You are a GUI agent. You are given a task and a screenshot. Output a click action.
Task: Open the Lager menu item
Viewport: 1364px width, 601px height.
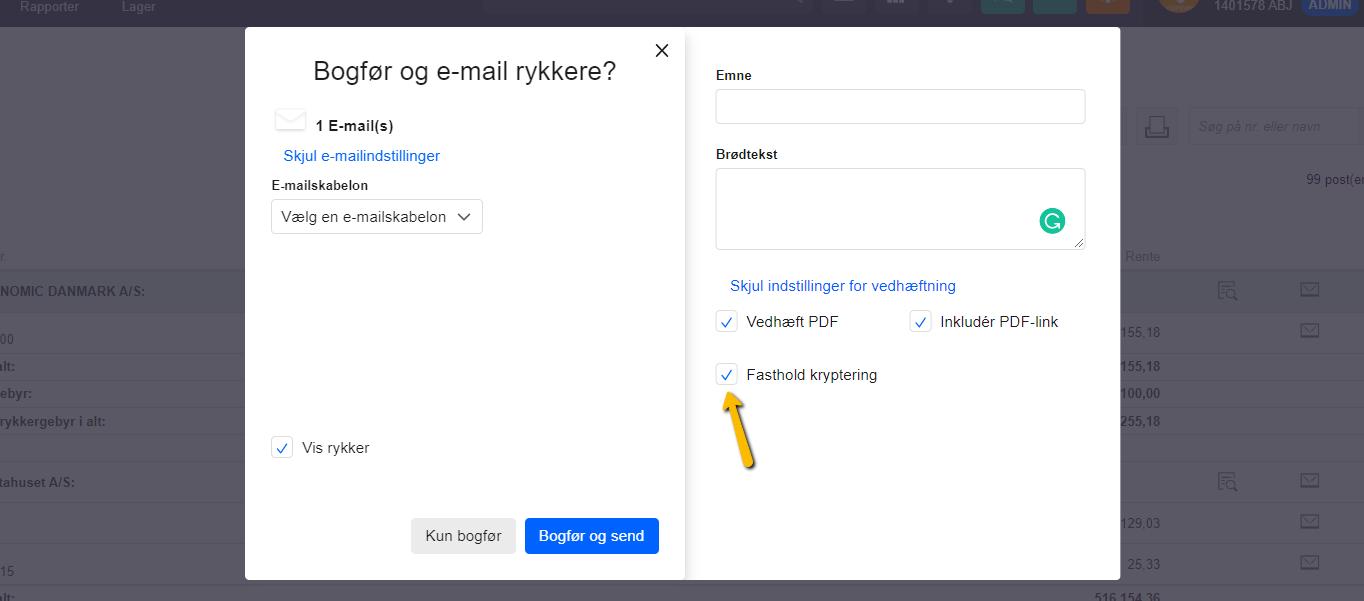pyautogui.click(x=138, y=7)
